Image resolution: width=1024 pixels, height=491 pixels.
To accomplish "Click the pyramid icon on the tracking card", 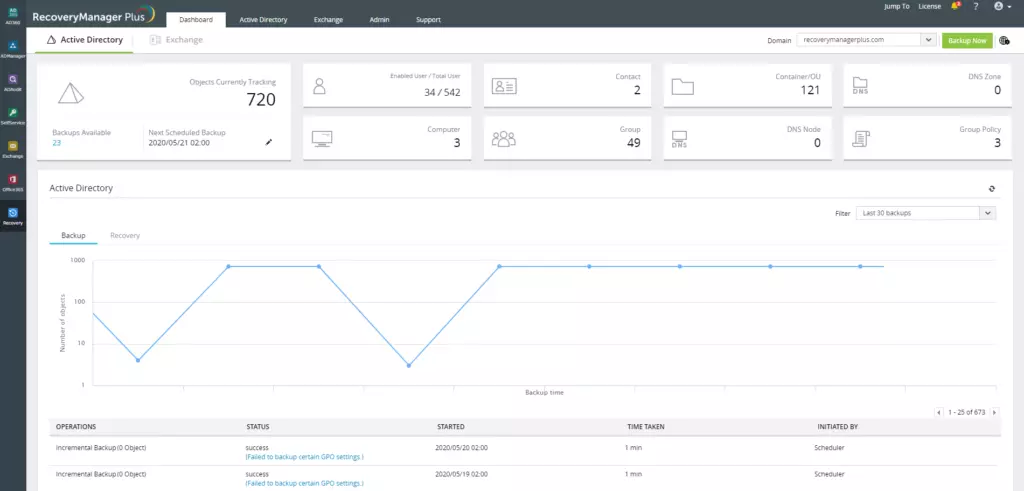I will (71, 93).
